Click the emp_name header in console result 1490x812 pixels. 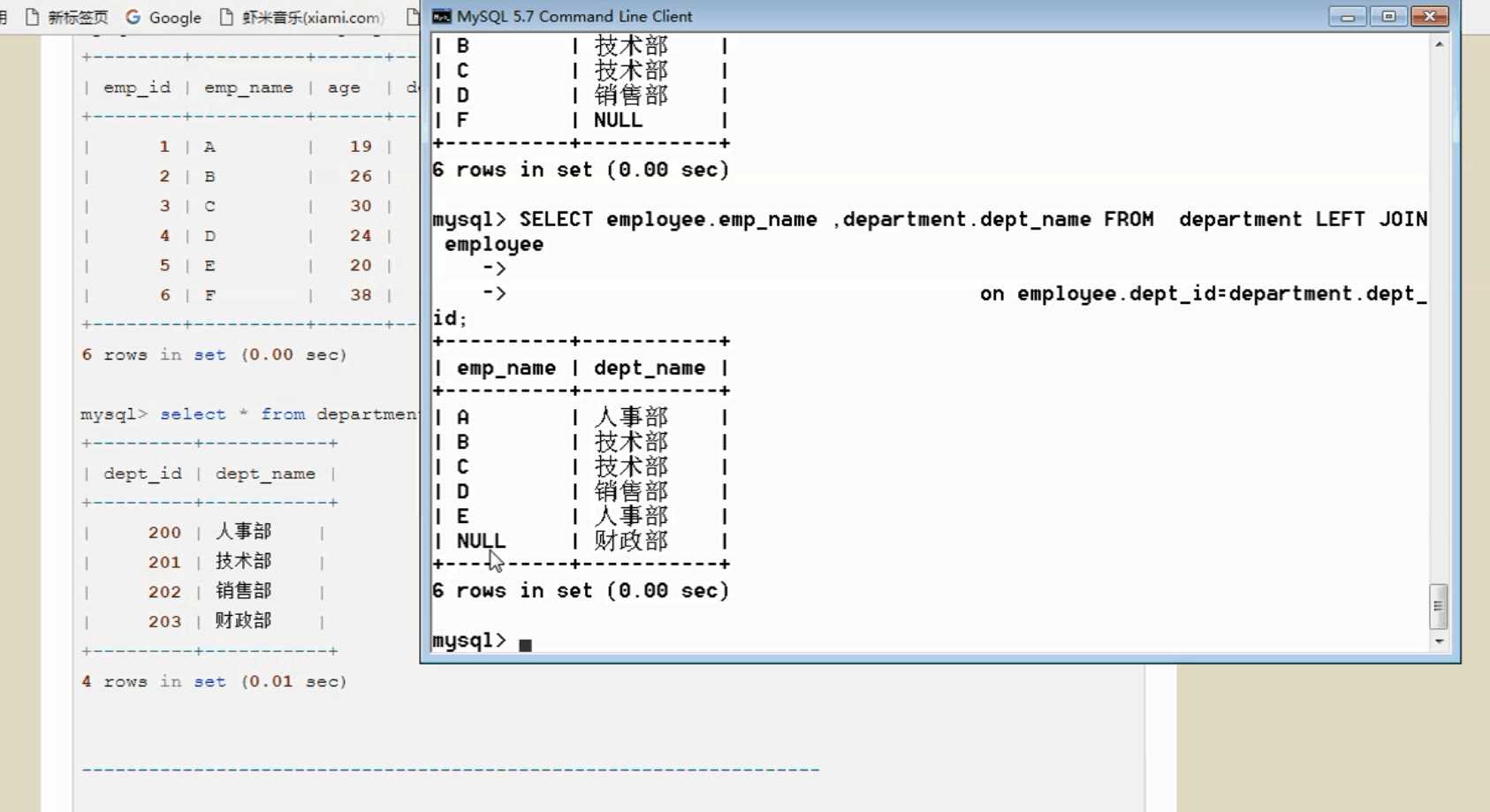tap(506, 368)
